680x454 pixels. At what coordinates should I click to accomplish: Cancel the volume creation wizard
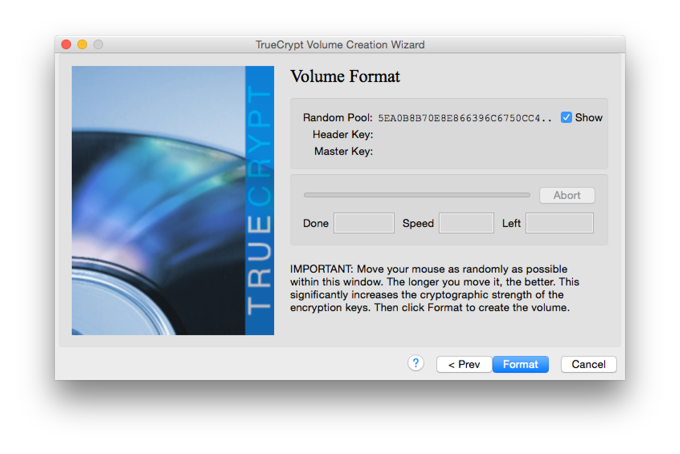(588, 364)
